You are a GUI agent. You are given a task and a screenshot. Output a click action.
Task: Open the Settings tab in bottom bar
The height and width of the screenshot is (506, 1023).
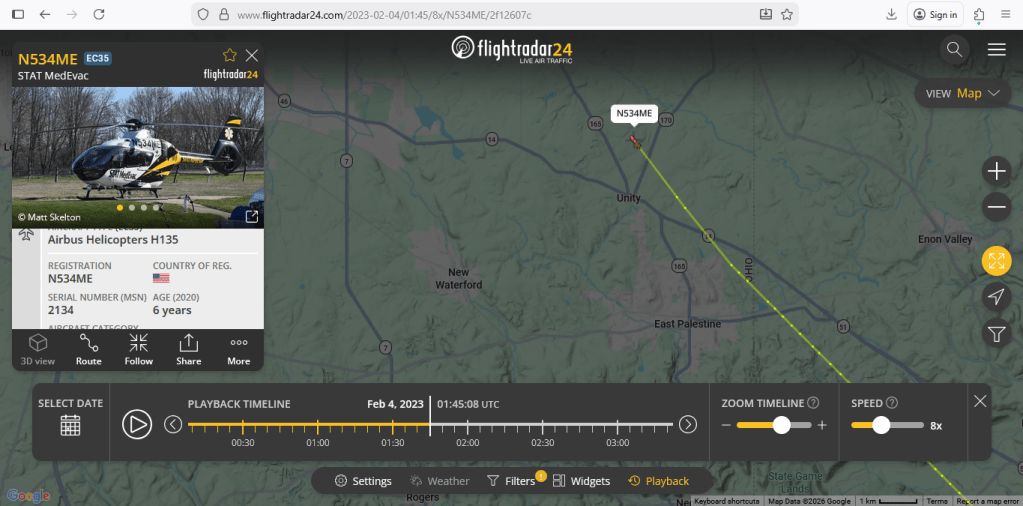tap(363, 481)
